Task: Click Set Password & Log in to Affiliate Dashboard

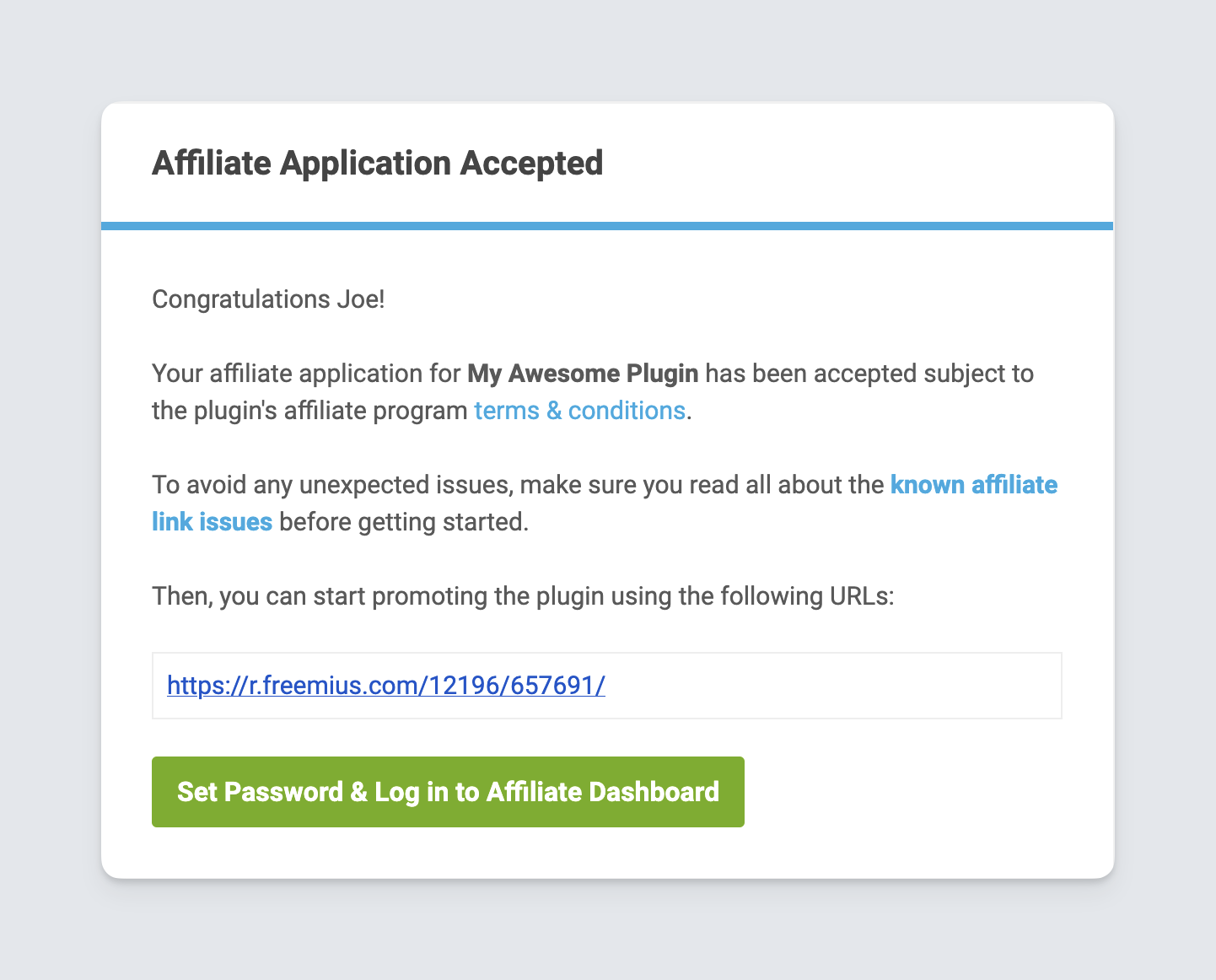Action: click(448, 792)
